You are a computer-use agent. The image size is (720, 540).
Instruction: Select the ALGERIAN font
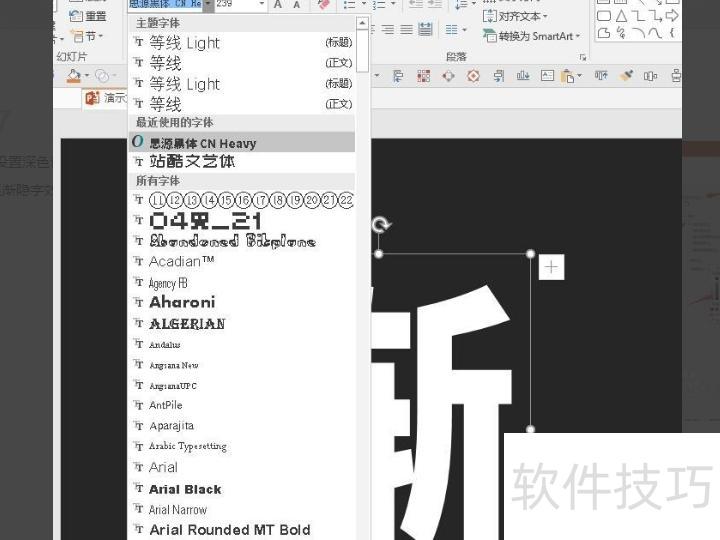pyautogui.click(x=242, y=324)
